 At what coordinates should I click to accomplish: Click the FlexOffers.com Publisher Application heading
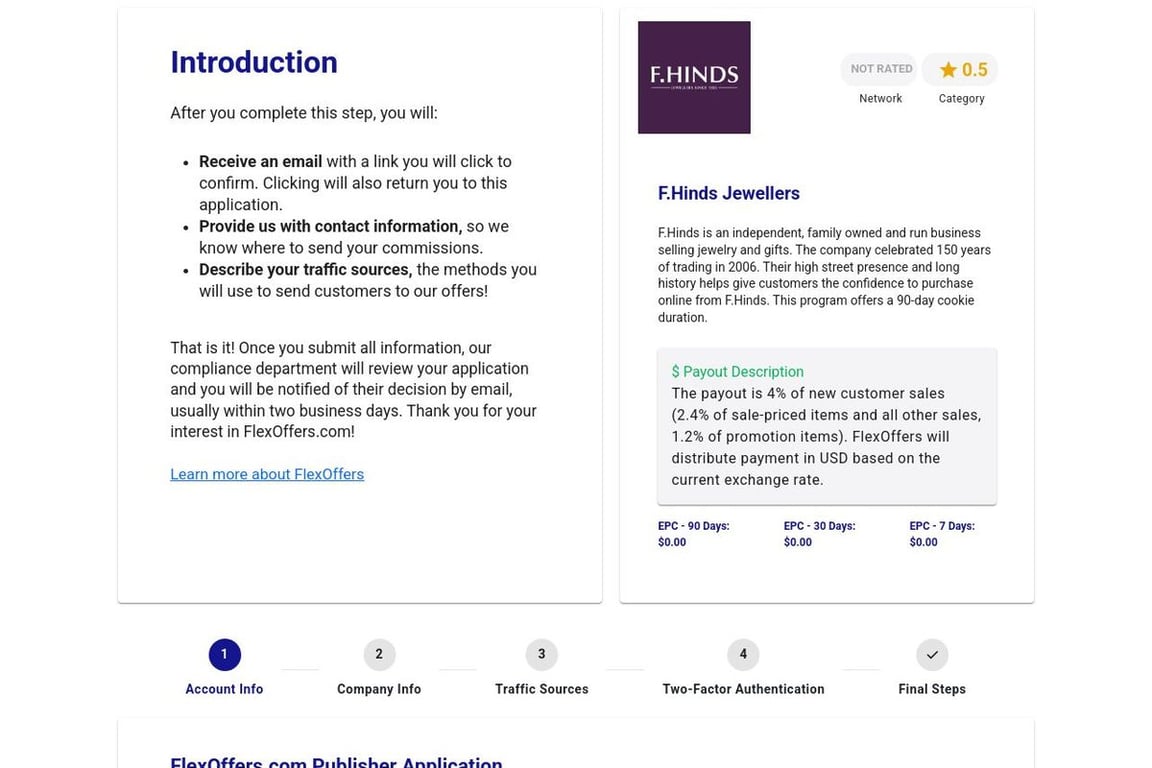click(336, 762)
